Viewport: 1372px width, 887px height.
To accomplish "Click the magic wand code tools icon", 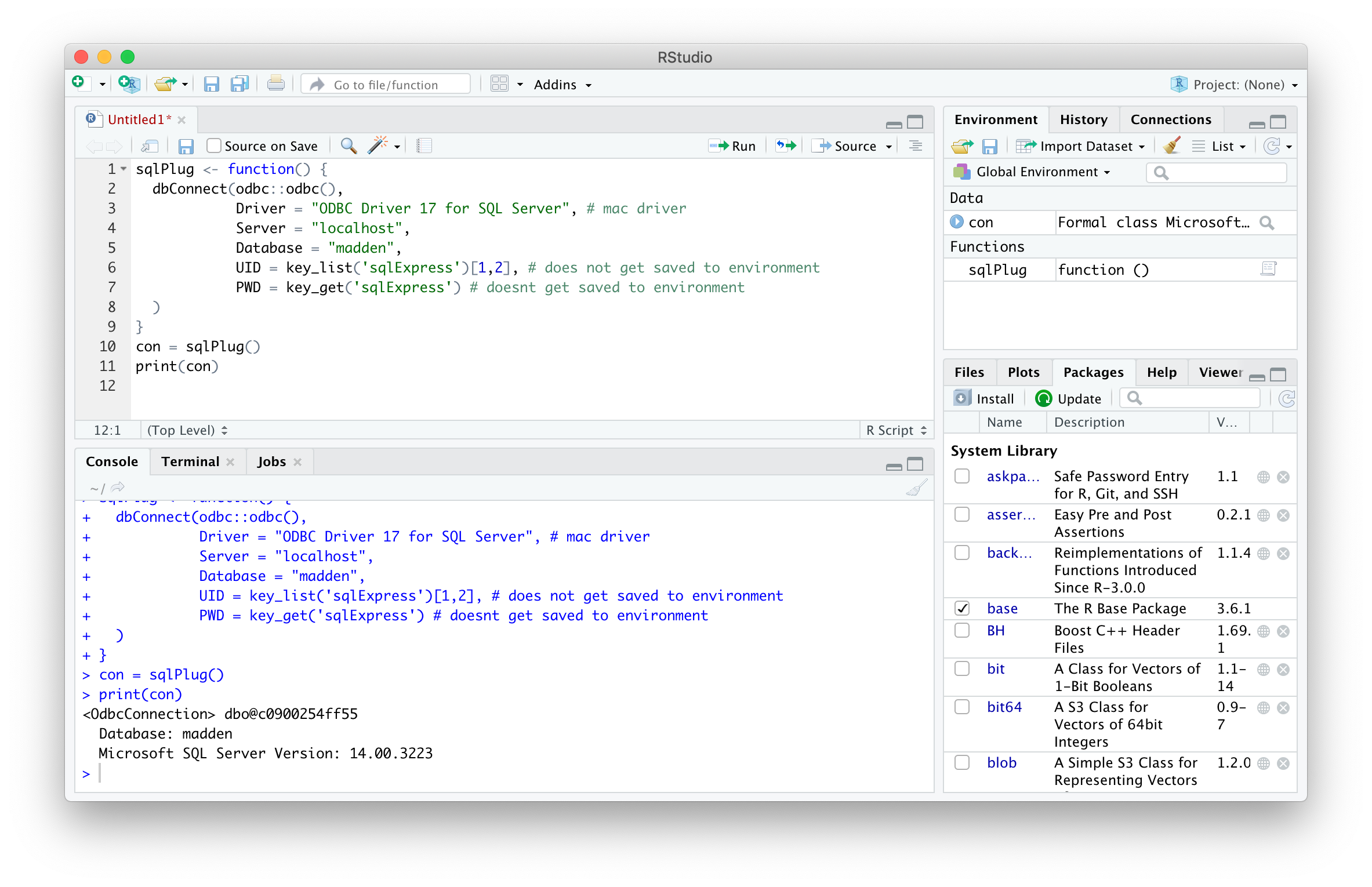I will [x=378, y=146].
